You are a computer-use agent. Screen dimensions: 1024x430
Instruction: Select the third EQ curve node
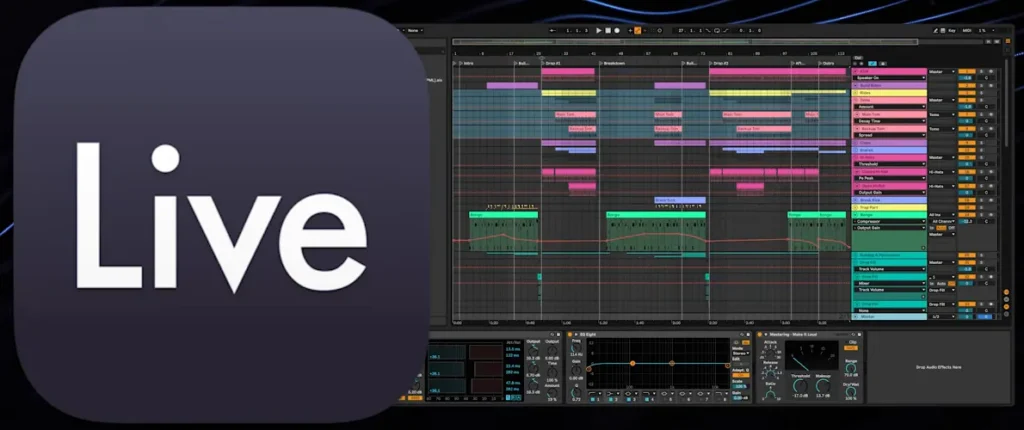tap(671, 363)
